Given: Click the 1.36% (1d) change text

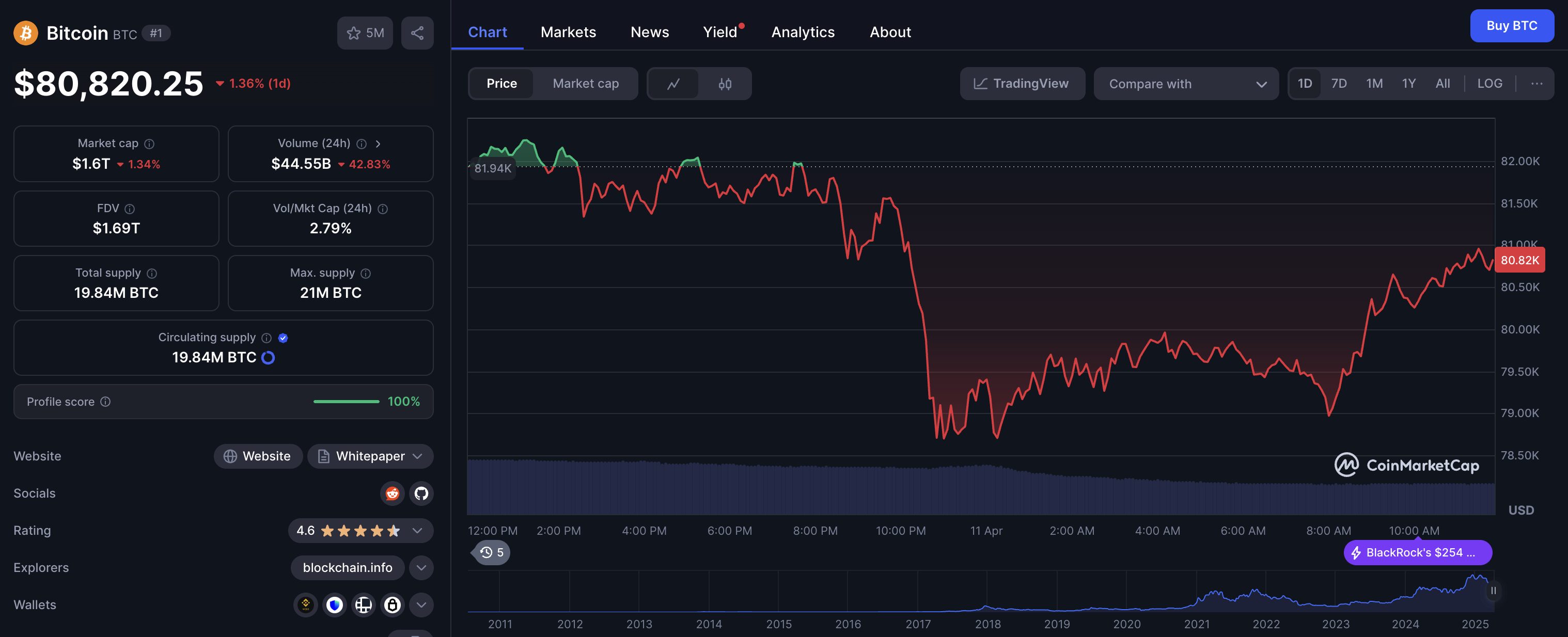Looking at the screenshot, I should 254,83.
